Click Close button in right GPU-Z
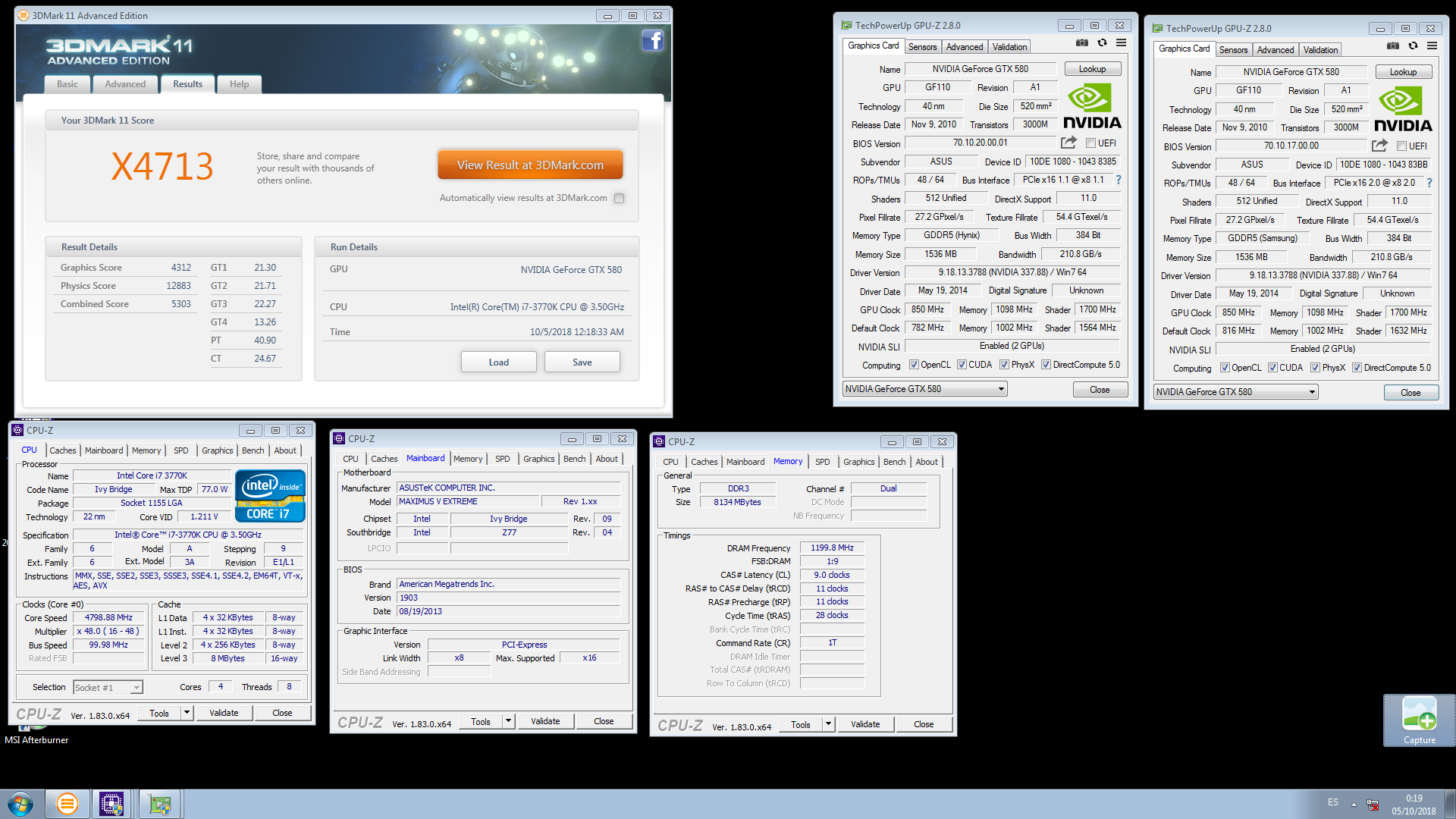 click(1410, 392)
